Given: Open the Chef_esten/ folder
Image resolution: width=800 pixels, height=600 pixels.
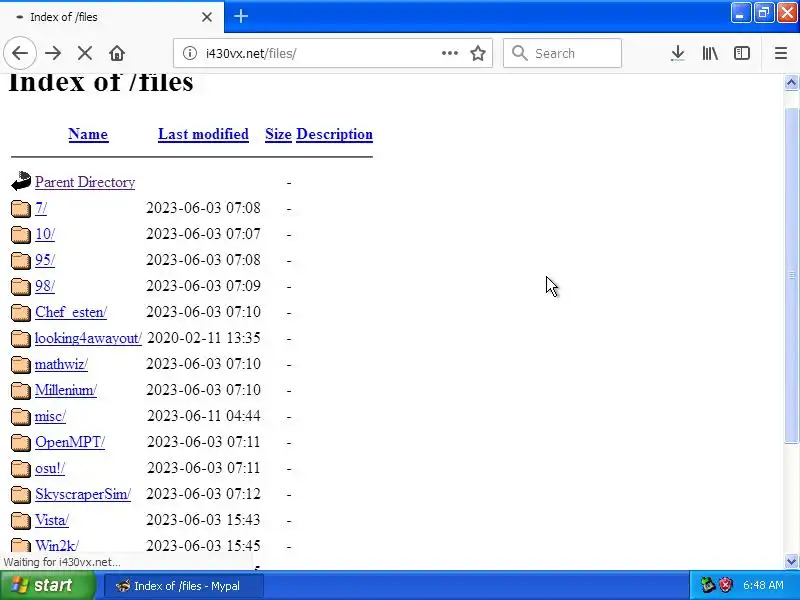Looking at the screenshot, I should click(x=71, y=312).
